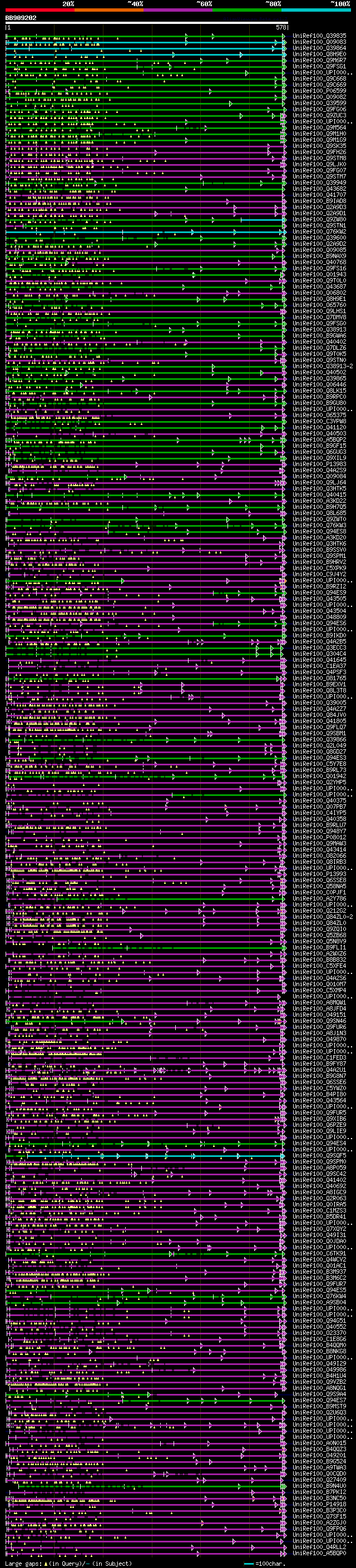Screen dimensions: 356x1568
Task: Click UniRef100_Q9STN1 label
Action: 319,225
